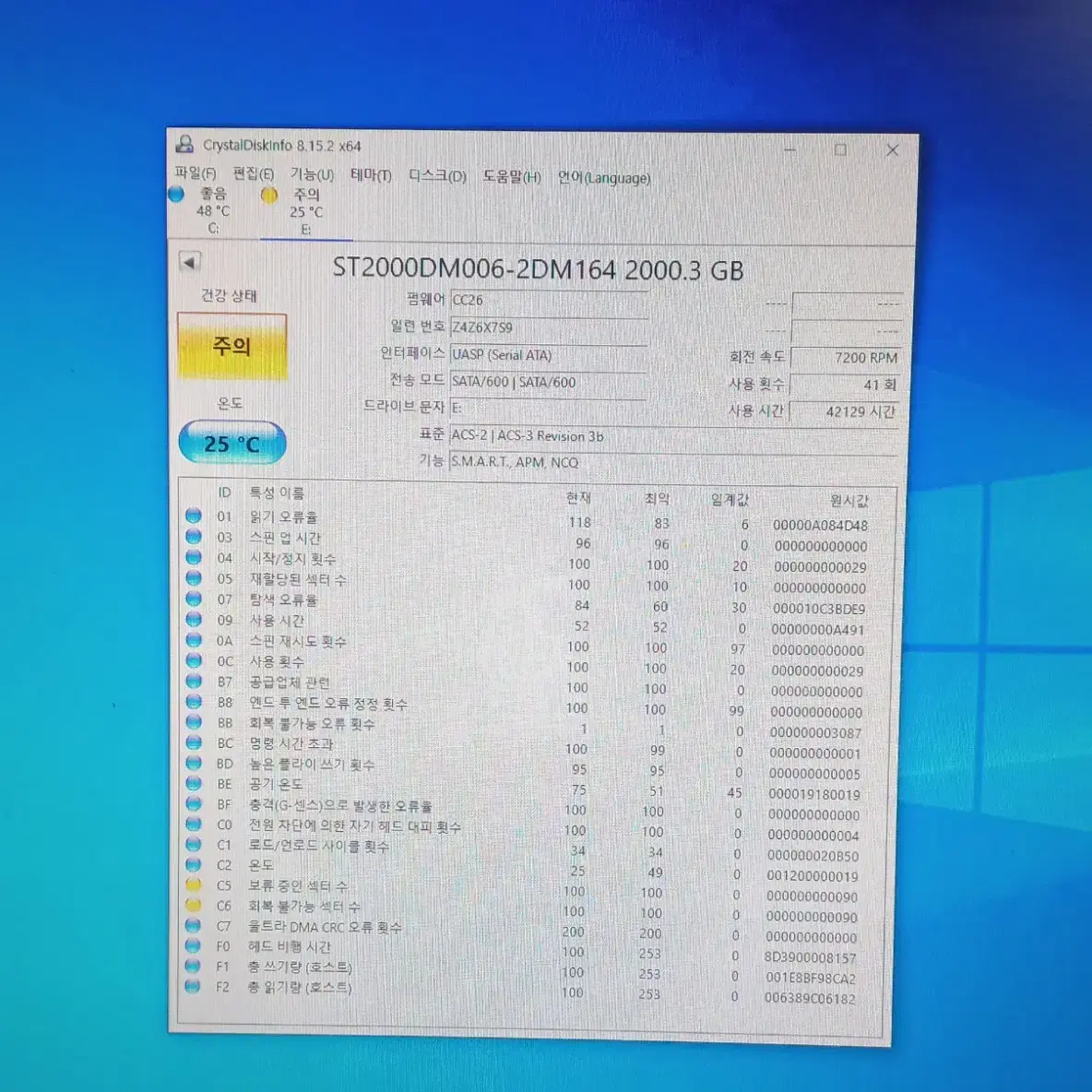The width and height of the screenshot is (1092, 1092).
Task: Click raw value 000019180019 in row BE
Action: point(814,794)
